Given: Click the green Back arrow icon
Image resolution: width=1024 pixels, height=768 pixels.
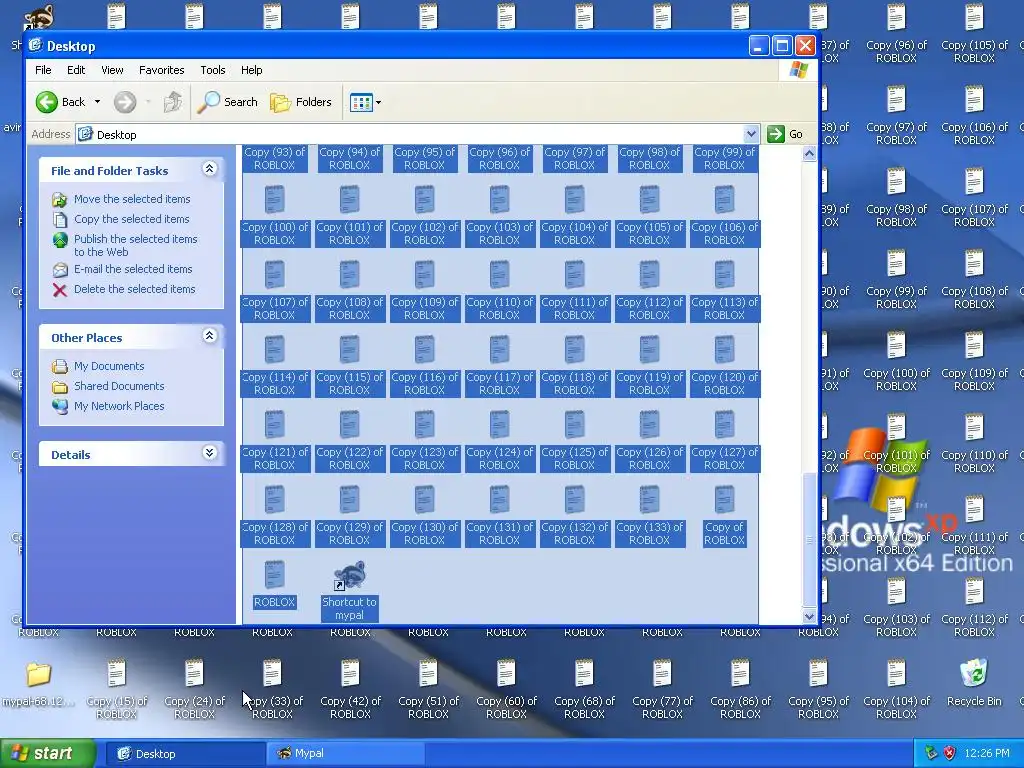Looking at the screenshot, I should click(x=46, y=102).
